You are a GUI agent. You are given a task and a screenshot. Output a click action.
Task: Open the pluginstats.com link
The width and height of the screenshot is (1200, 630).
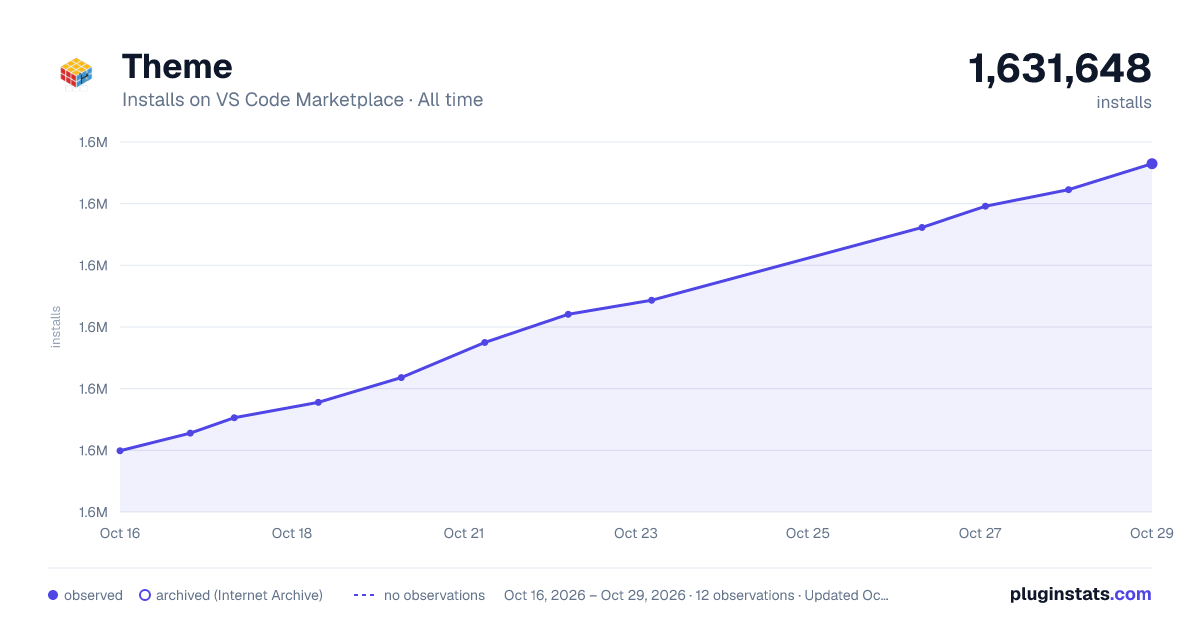tap(1081, 594)
